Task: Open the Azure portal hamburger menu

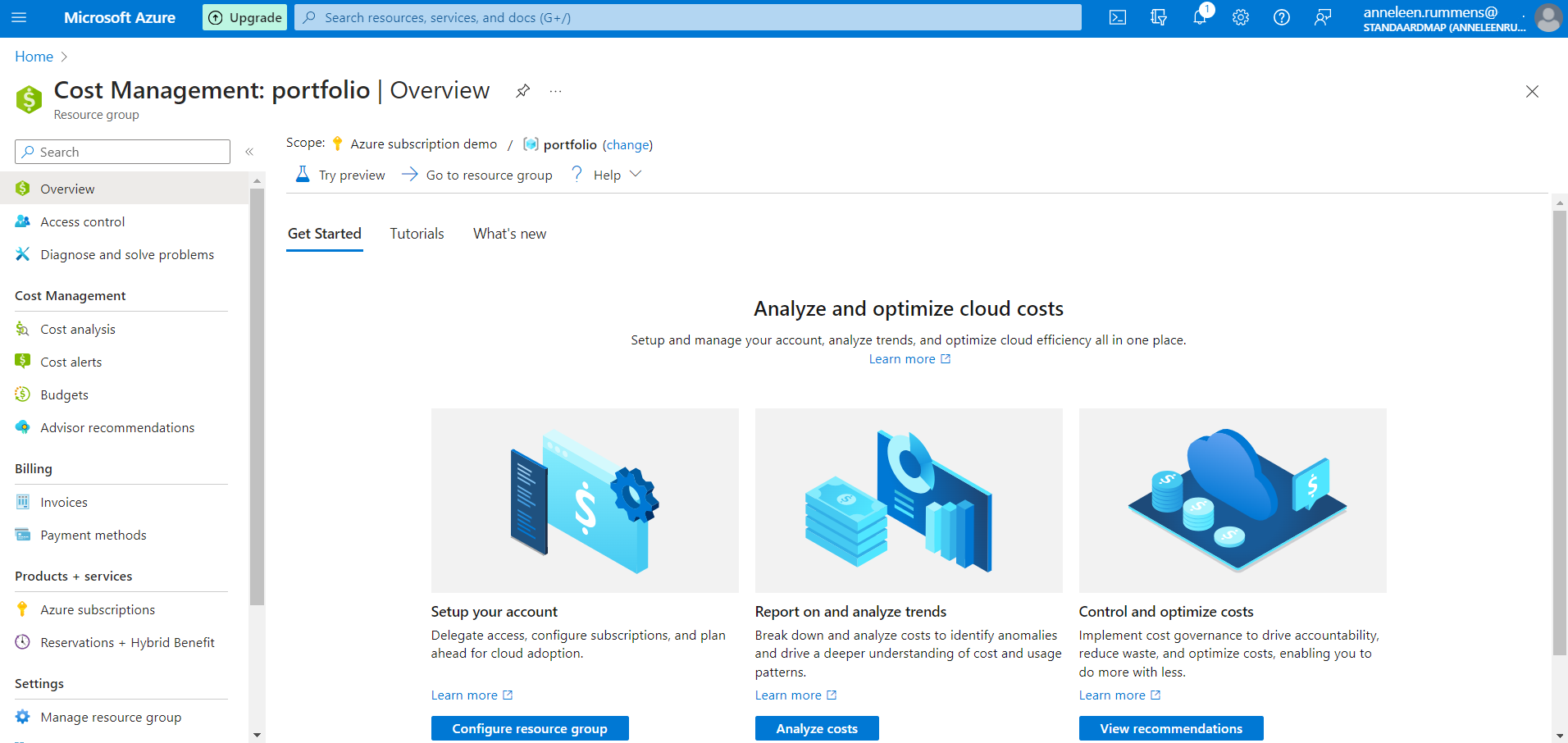Action: 20,17
